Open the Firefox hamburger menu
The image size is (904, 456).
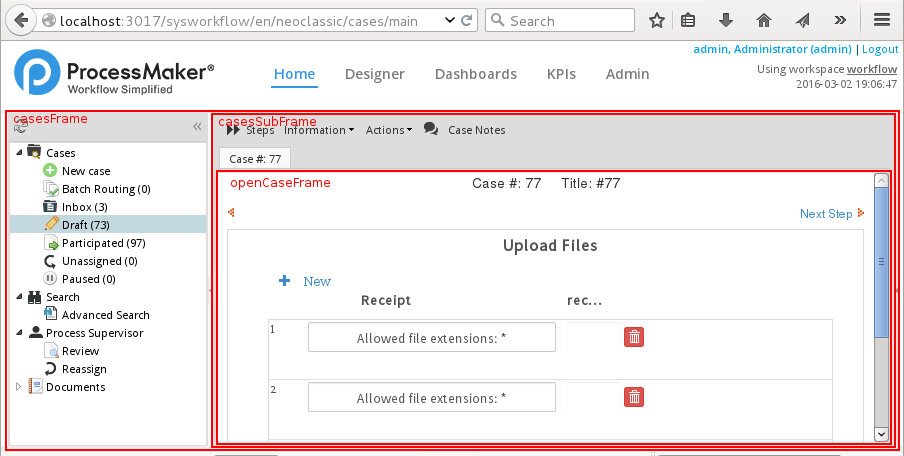tap(881, 20)
